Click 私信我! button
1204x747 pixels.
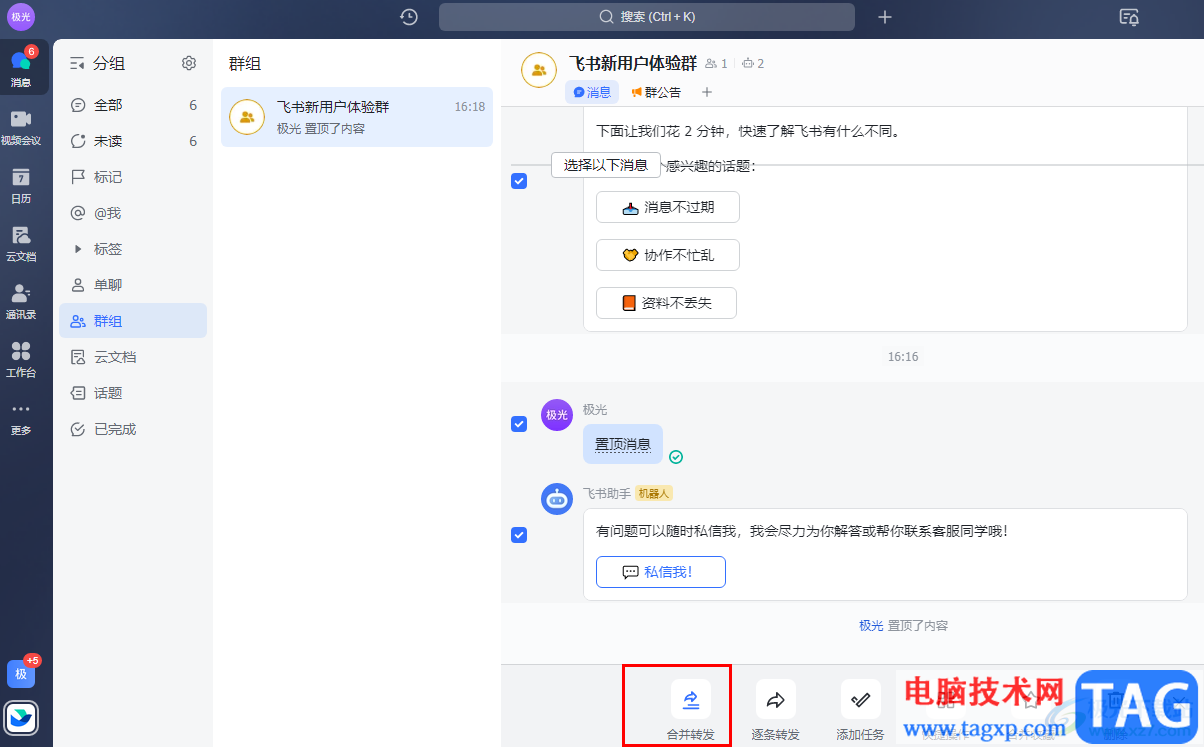coord(661,572)
